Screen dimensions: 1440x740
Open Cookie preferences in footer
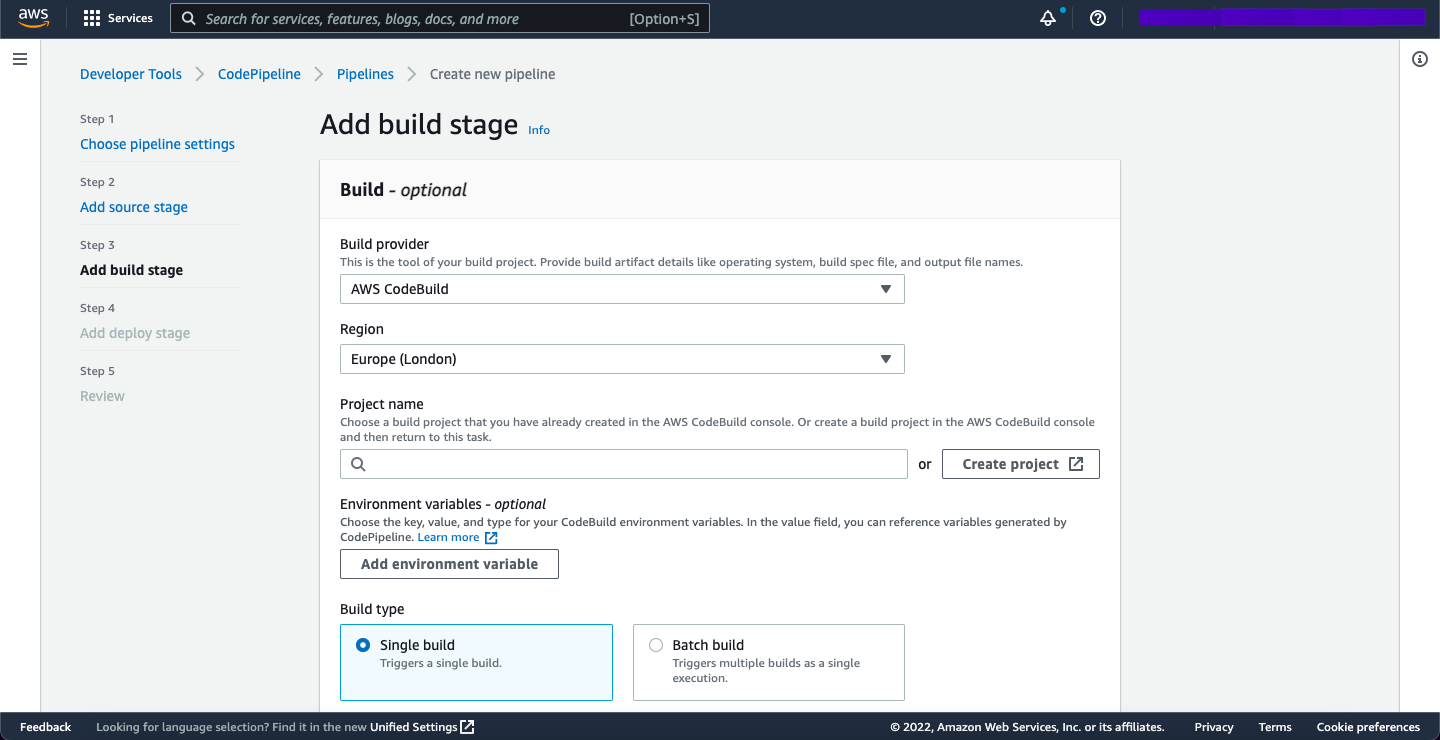[x=1368, y=727]
